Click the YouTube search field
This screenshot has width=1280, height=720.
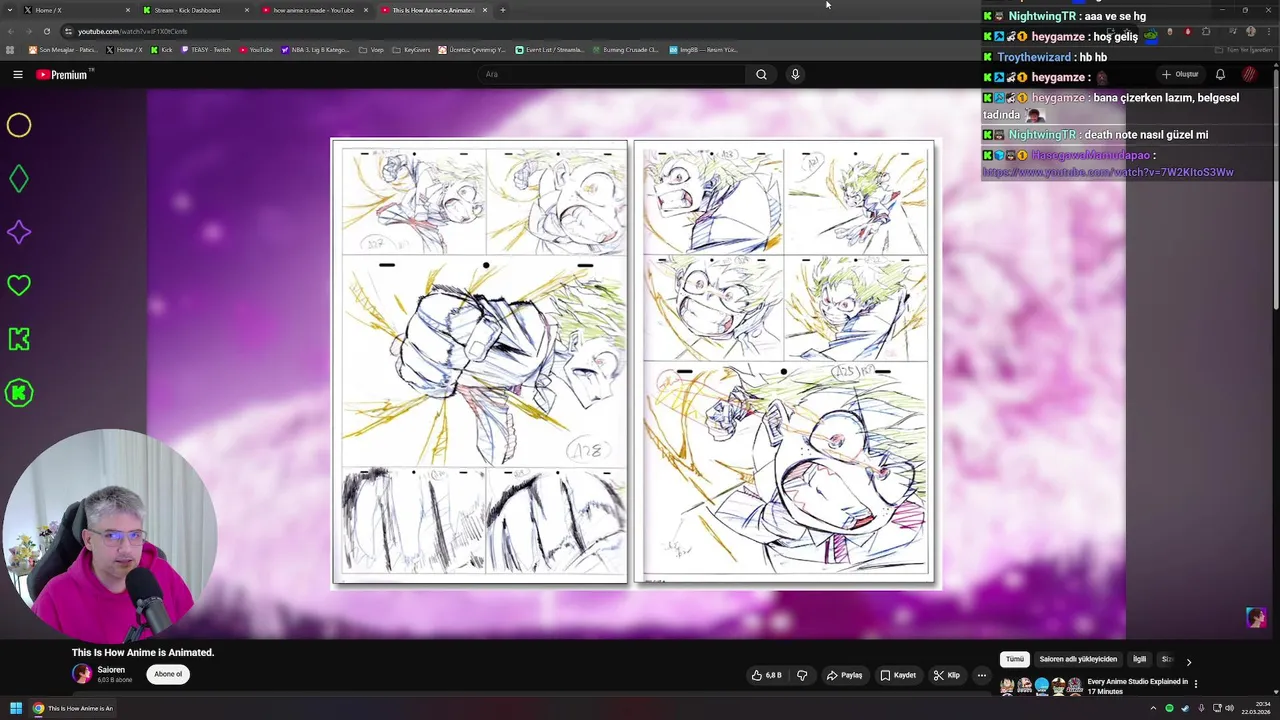(x=612, y=74)
